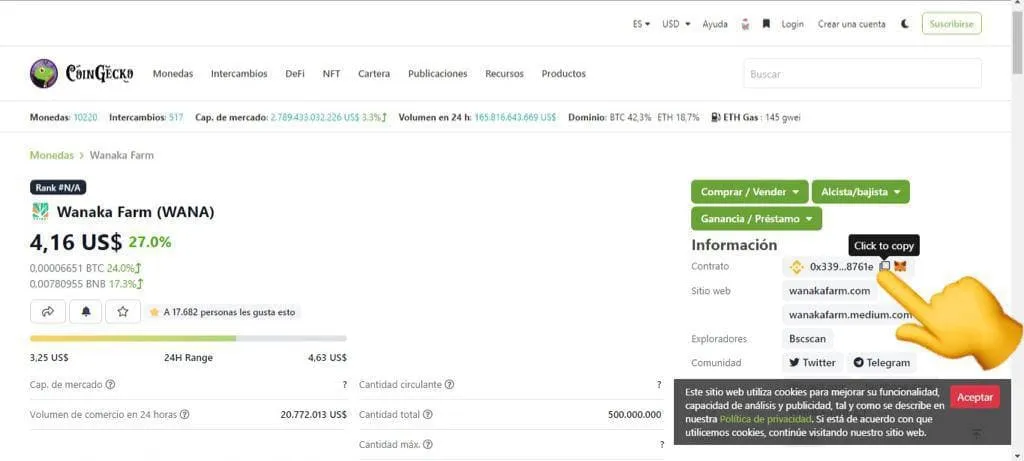Add token to MetaMask fox icon
The height and width of the screenshot is (461, 1024).
[900, 266]
